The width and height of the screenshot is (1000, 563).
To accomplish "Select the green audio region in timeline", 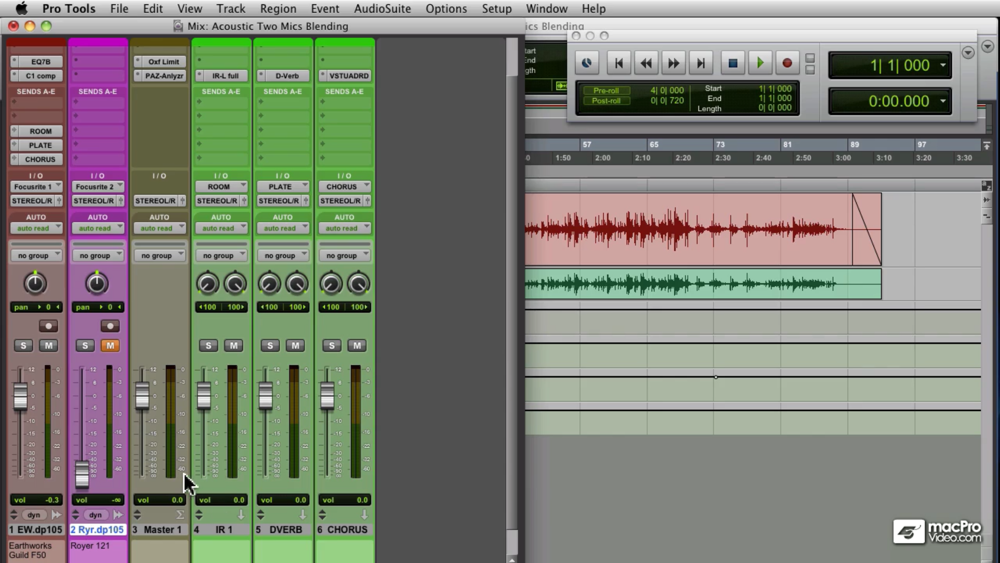I will [x=703, y=284].
